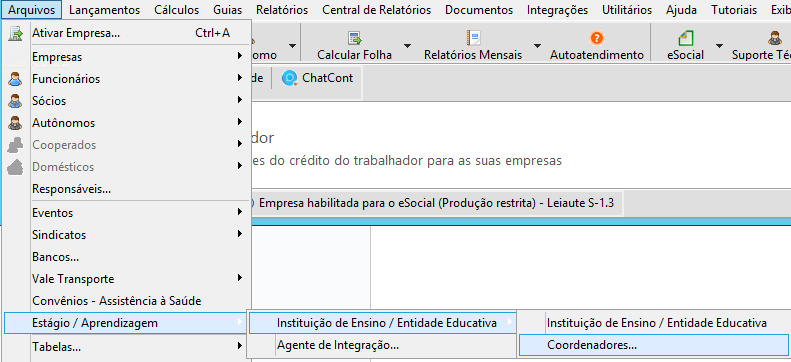Viewport: 791px width, 362px height.
Task: Open the Ajuda menu
Action: (682, 10)
